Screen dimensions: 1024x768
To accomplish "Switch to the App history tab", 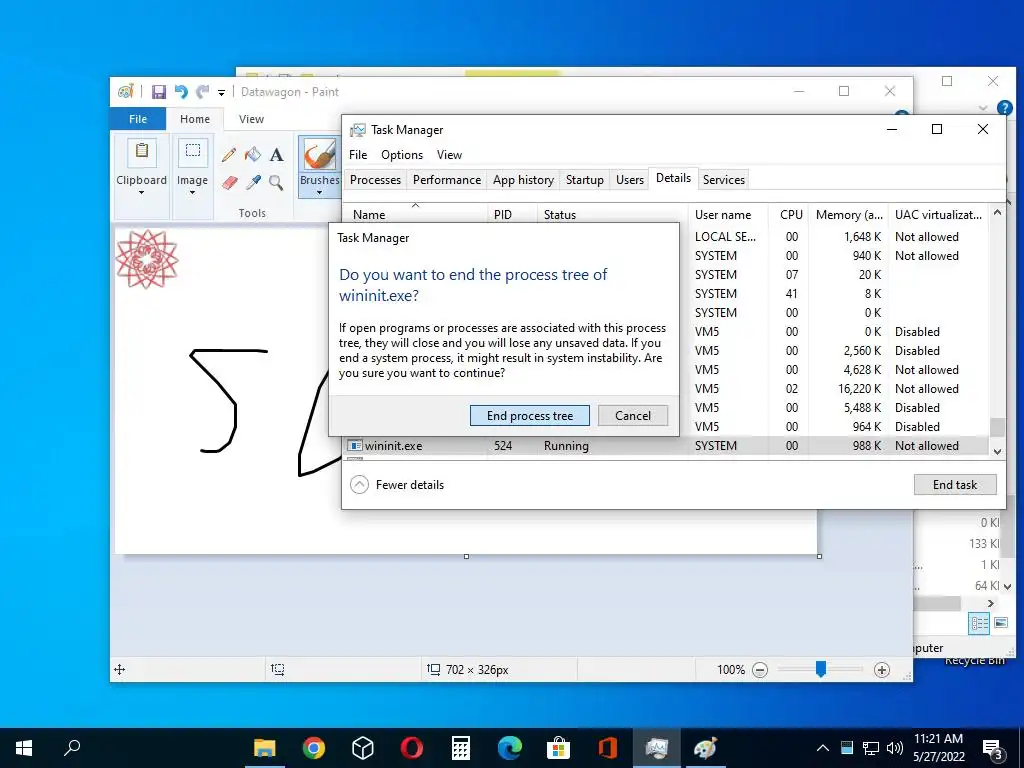I will pos(523,180).
